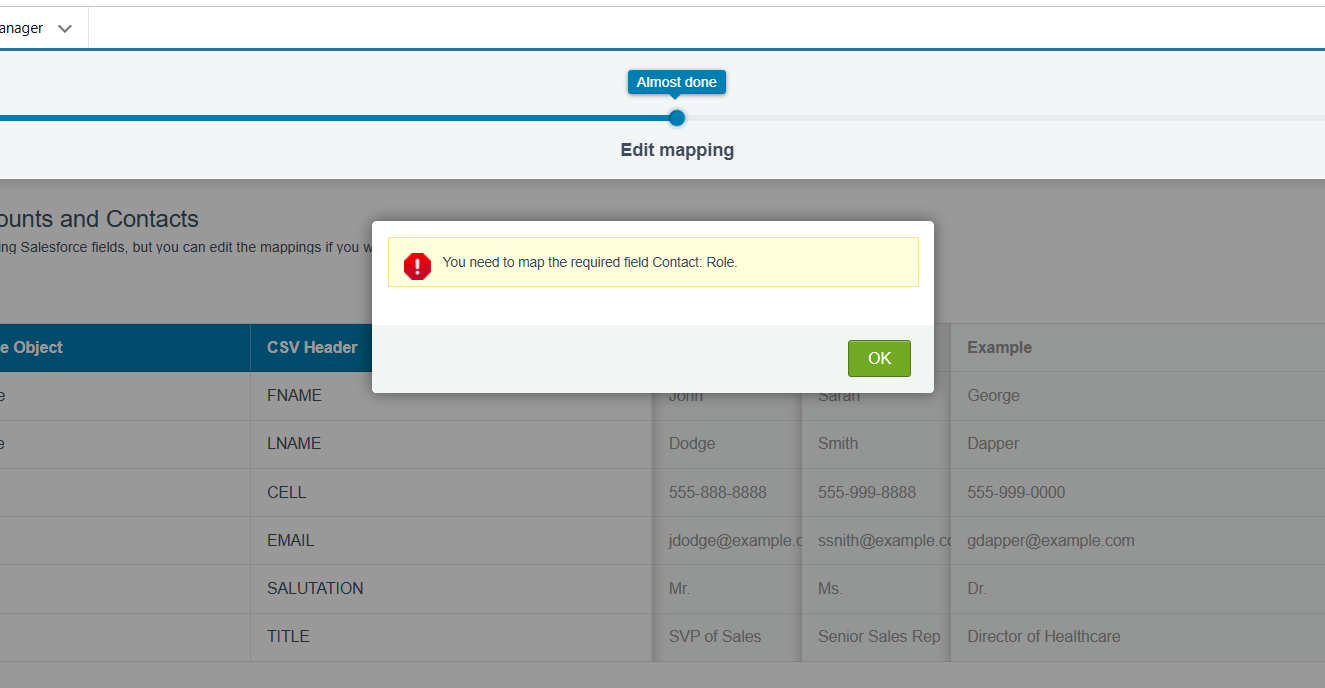
Task: Click the SVP of Sales value
Action: pos(715,636)
